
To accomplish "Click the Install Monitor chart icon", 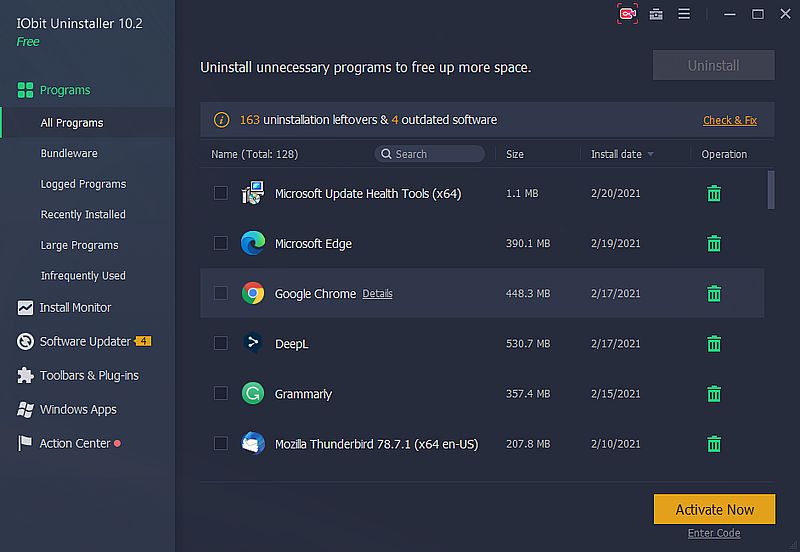I will click(x=25, y=308).
